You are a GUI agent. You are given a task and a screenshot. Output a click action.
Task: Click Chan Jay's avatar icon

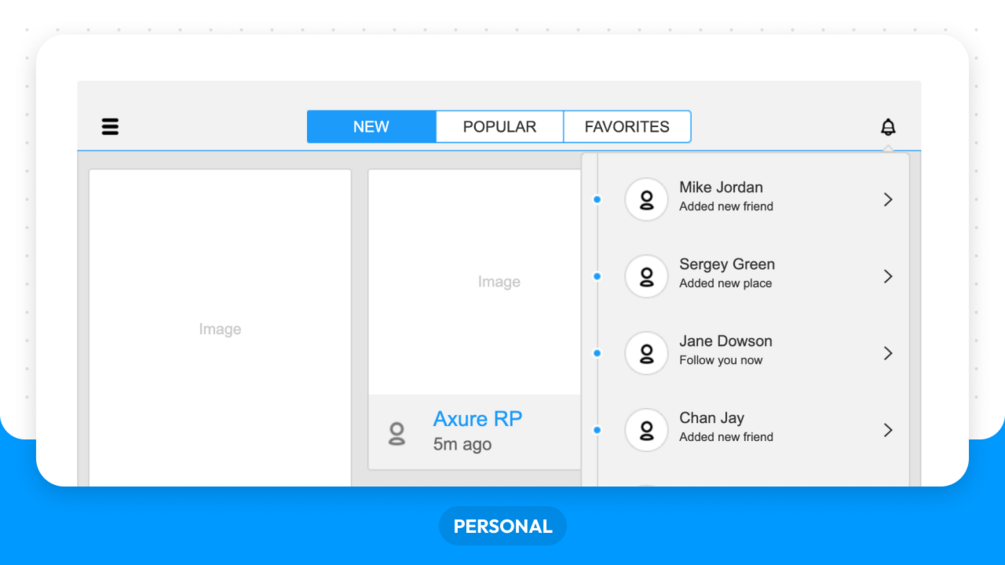coord(647,430)
